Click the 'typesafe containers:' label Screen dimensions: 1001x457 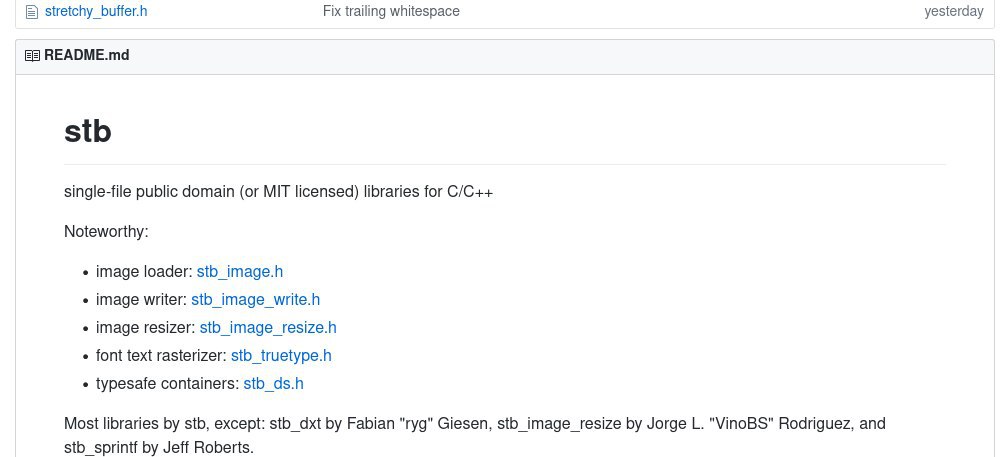(168, 384)
